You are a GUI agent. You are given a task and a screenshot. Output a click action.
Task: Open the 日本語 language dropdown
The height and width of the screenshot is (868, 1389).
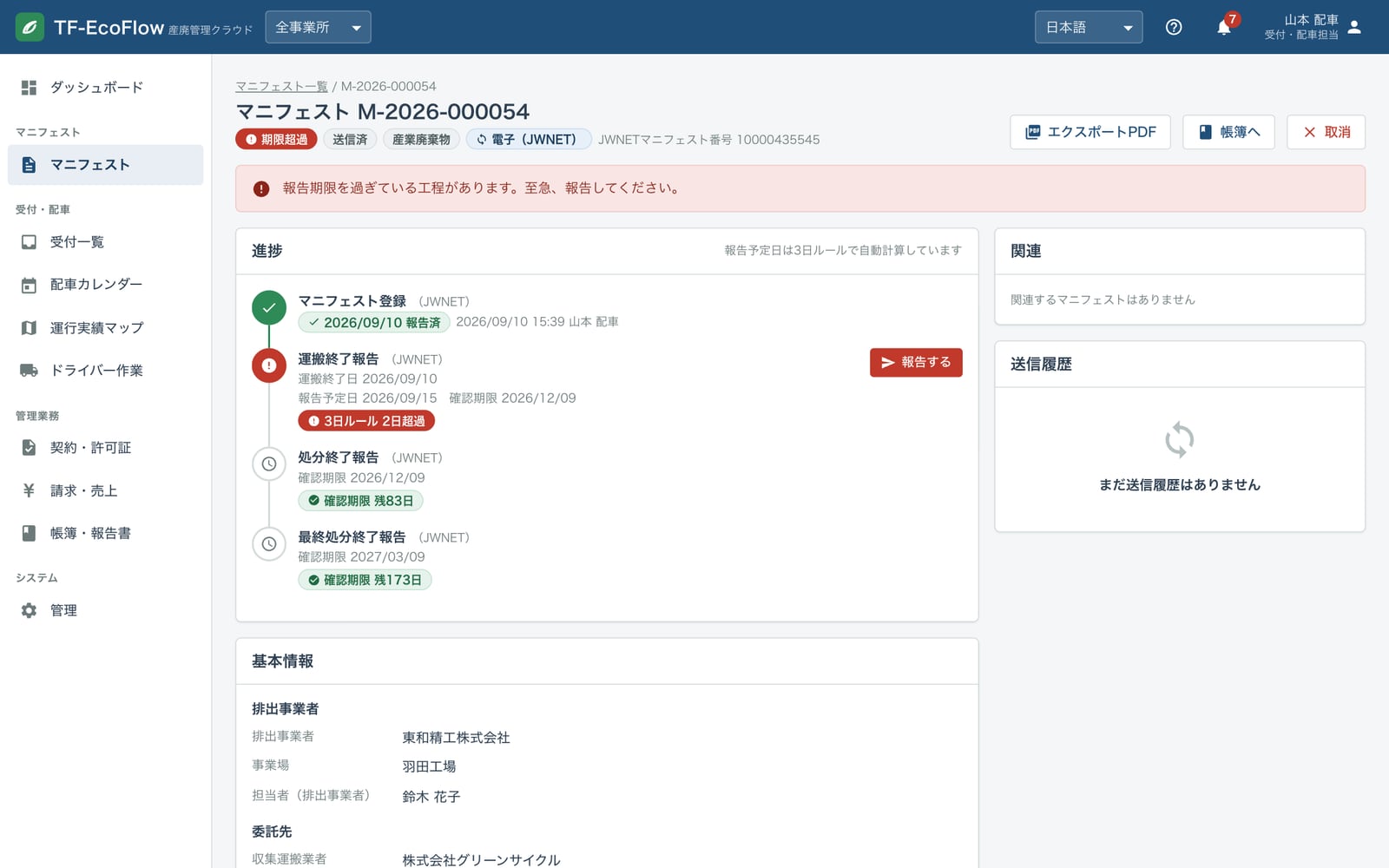tap(1089, 27)
